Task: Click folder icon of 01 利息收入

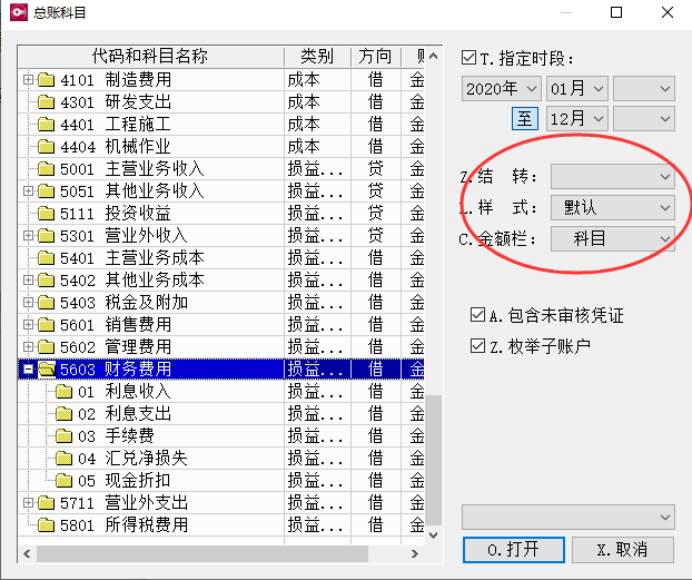Action: [64, 391]
